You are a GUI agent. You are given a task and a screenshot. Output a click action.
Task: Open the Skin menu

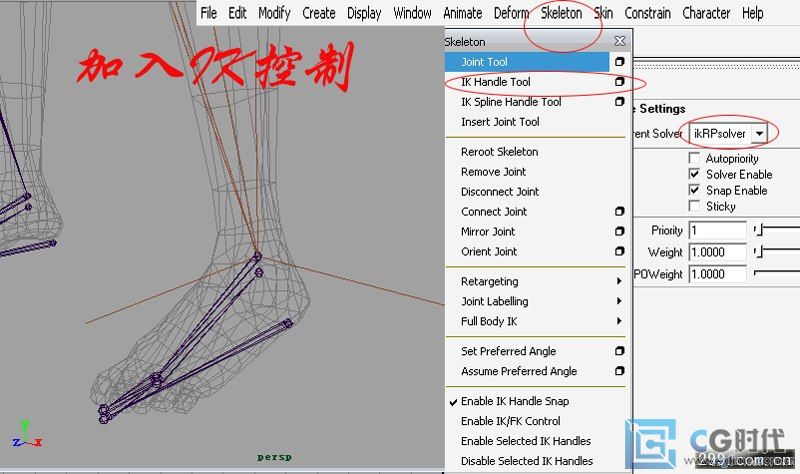[603, 13]
